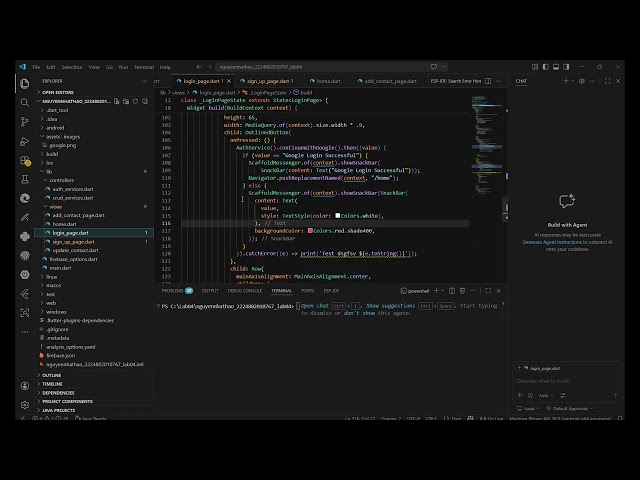Open the Testing flask view

[25, 179]
